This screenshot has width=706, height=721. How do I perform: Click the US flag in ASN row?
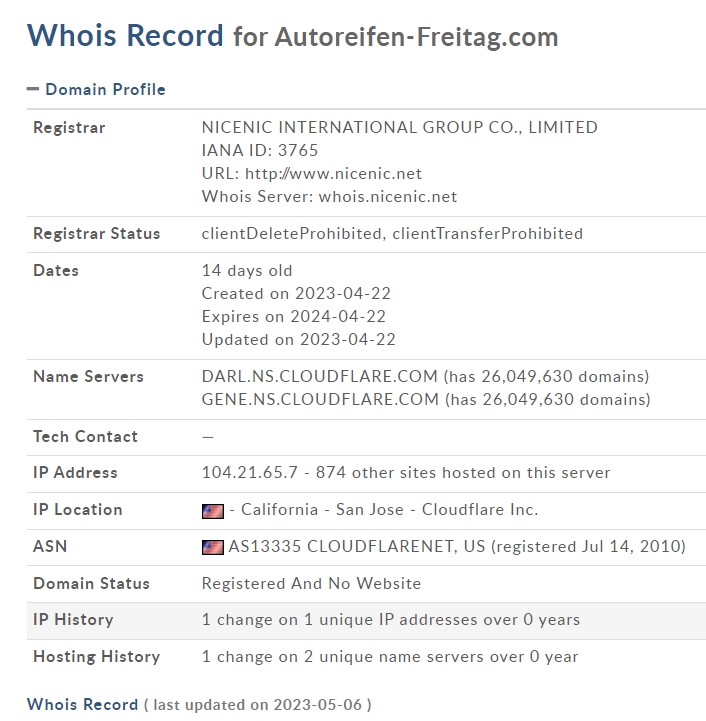[x=213, y=547]
